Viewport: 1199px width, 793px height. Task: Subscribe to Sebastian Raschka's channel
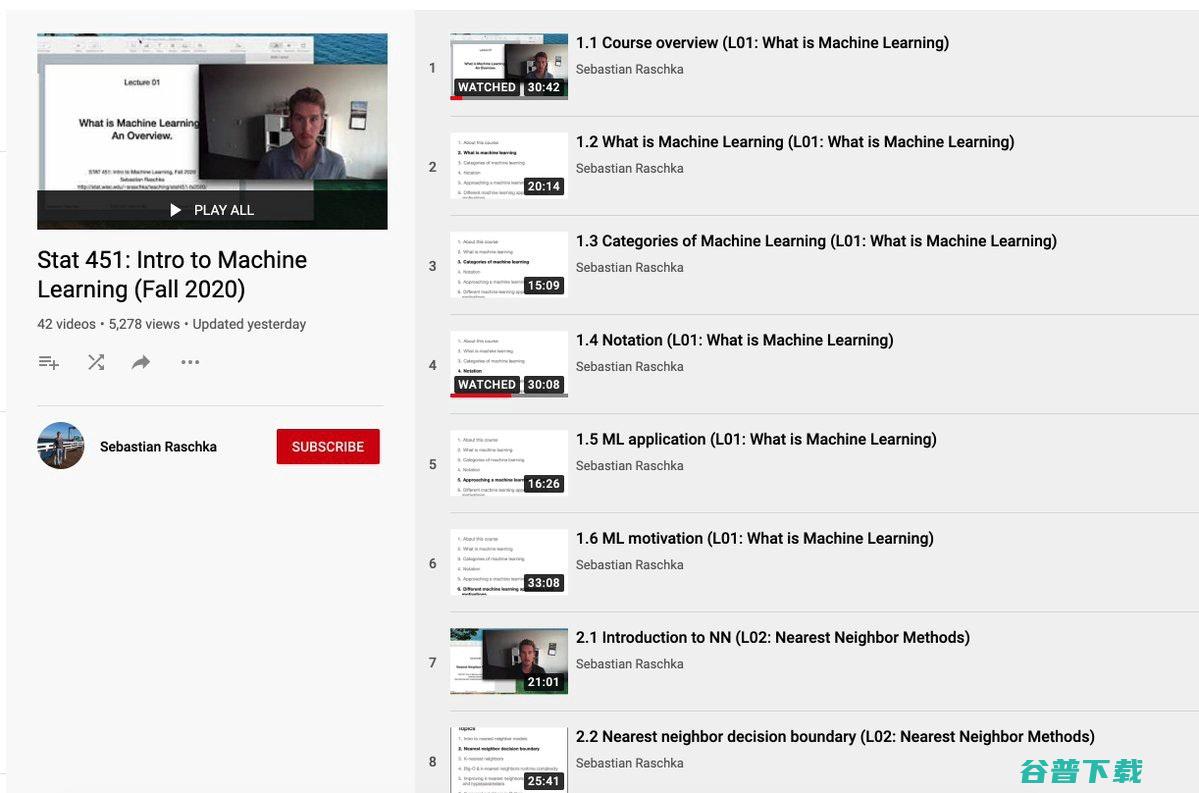(x=328, y=447)
